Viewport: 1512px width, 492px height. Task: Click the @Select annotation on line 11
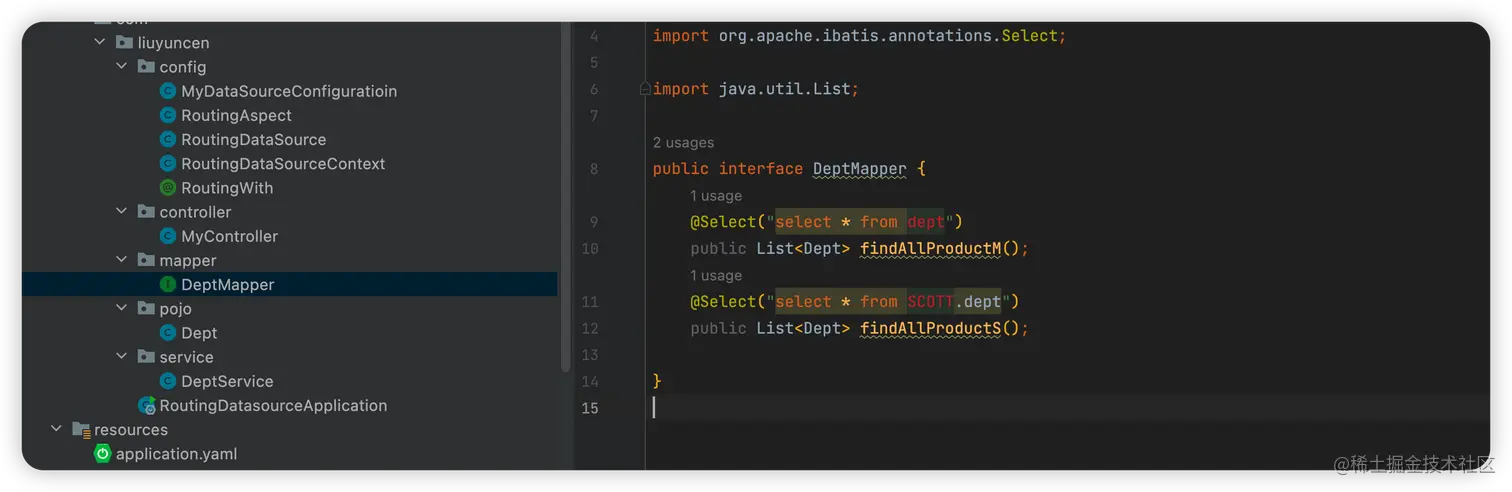pos(723,301)
